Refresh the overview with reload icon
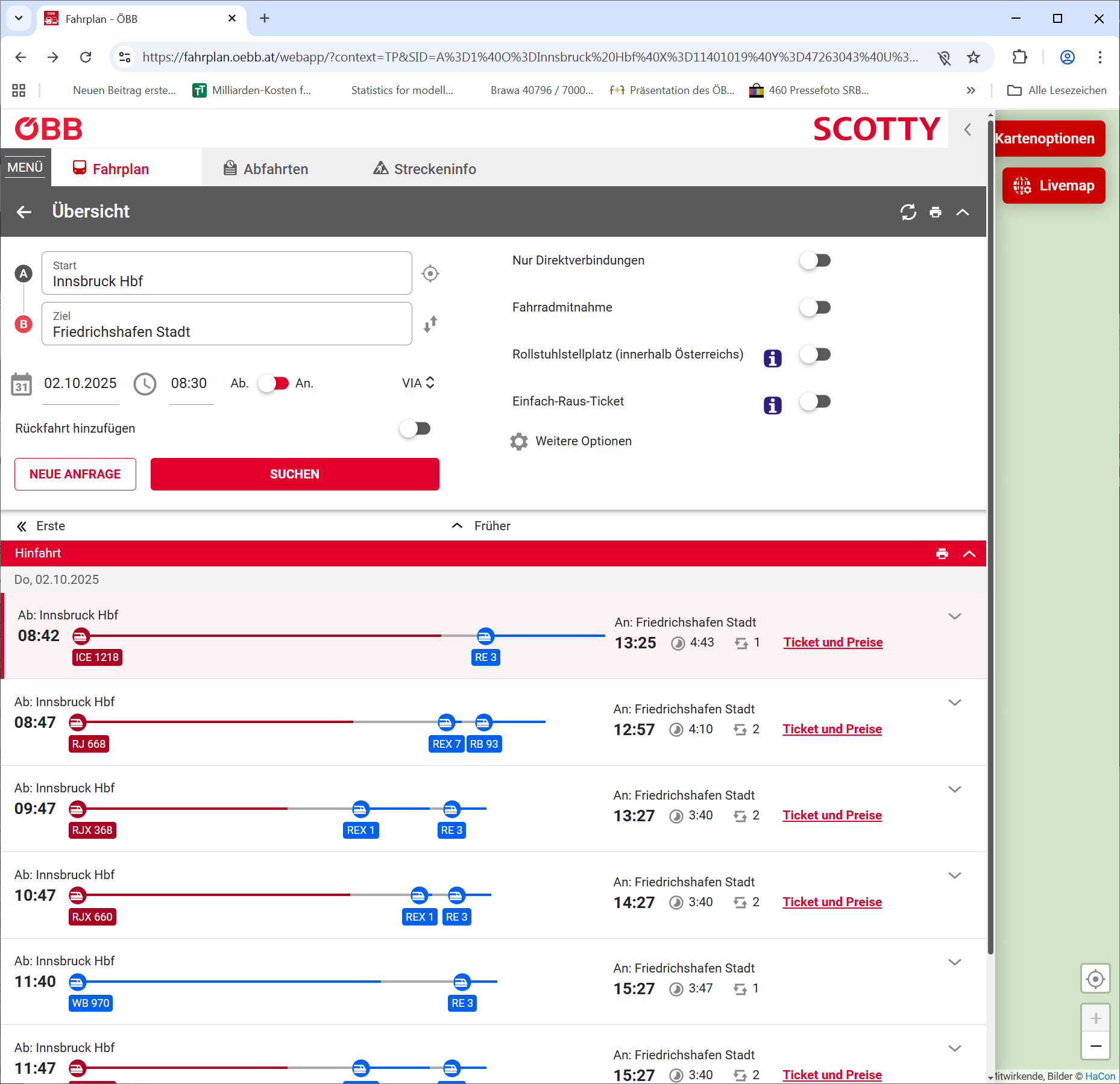1120x1084 pixels. [908, 212]
